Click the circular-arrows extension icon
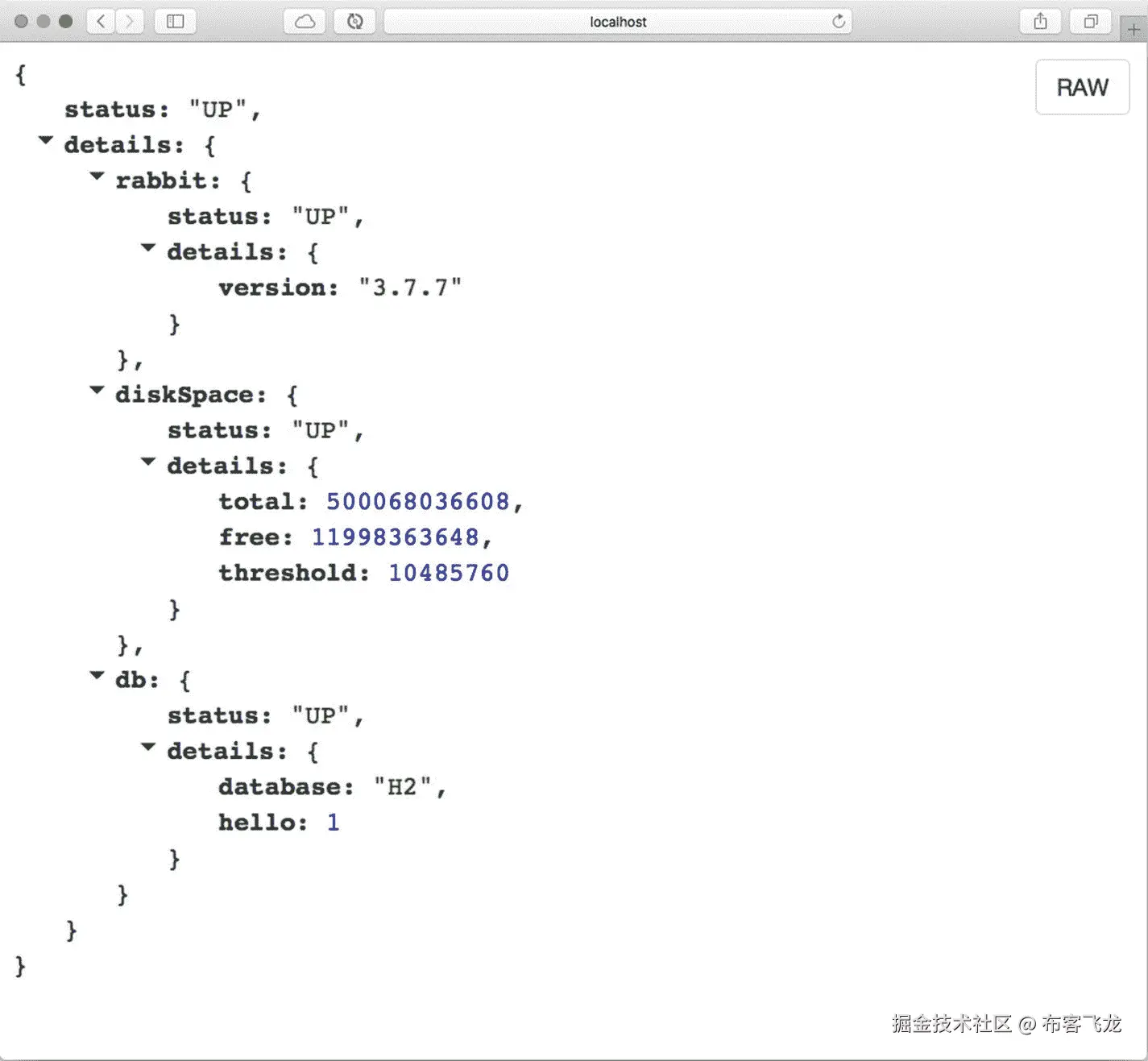The image size is (1148, 1061). pyautogui.click(x=354, y=22)
